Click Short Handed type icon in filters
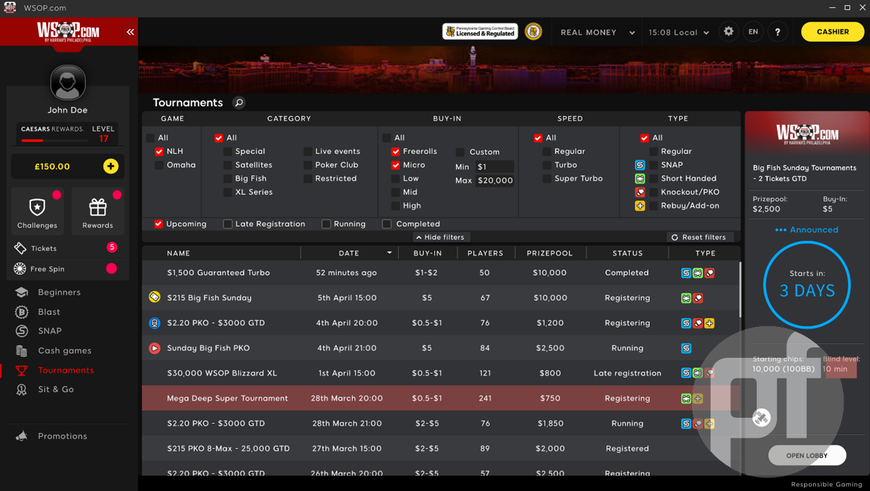The width and height of the screenshot is (870, 491). click(640, 179)
